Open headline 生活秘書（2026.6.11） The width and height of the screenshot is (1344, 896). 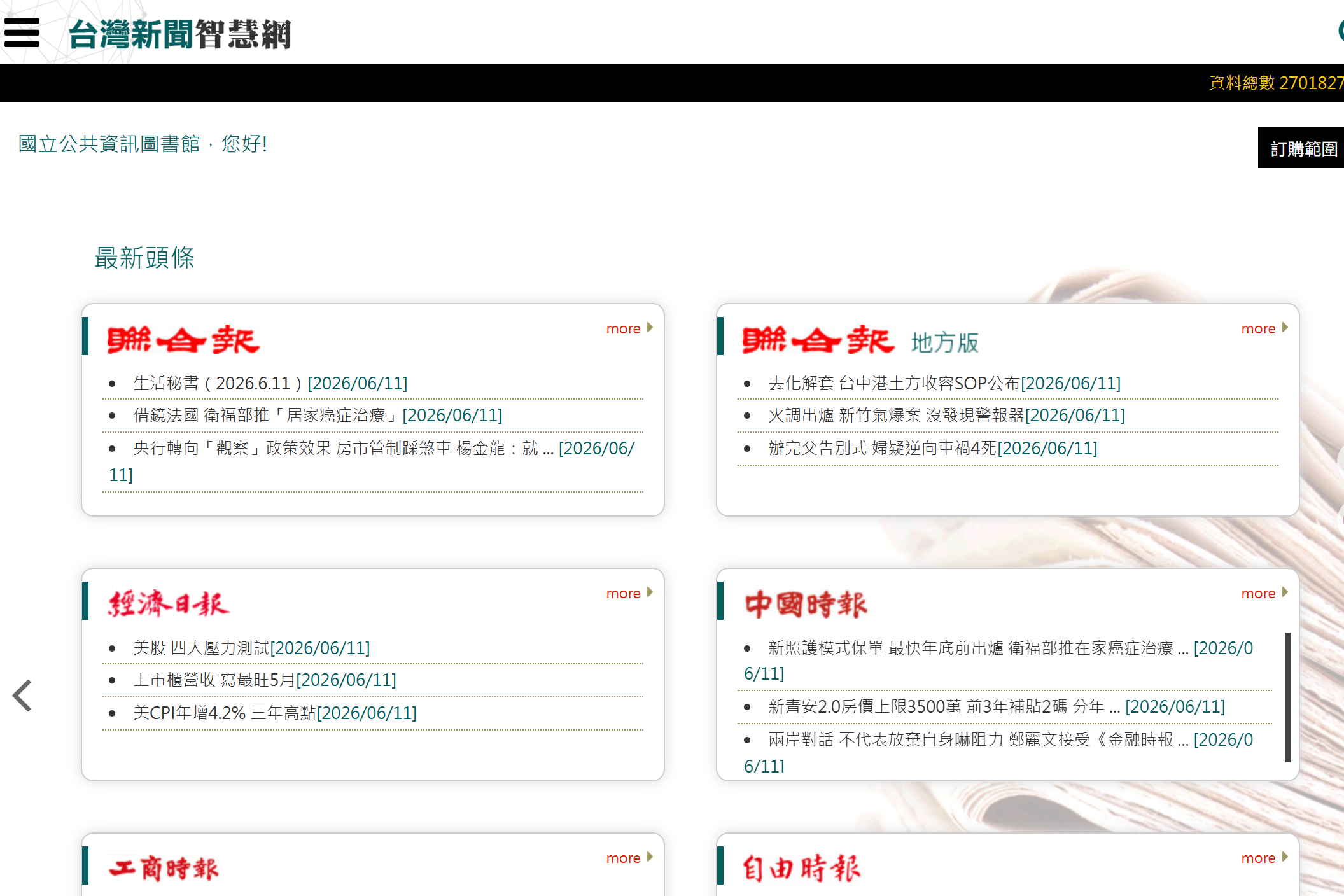(x=270, y=383)
